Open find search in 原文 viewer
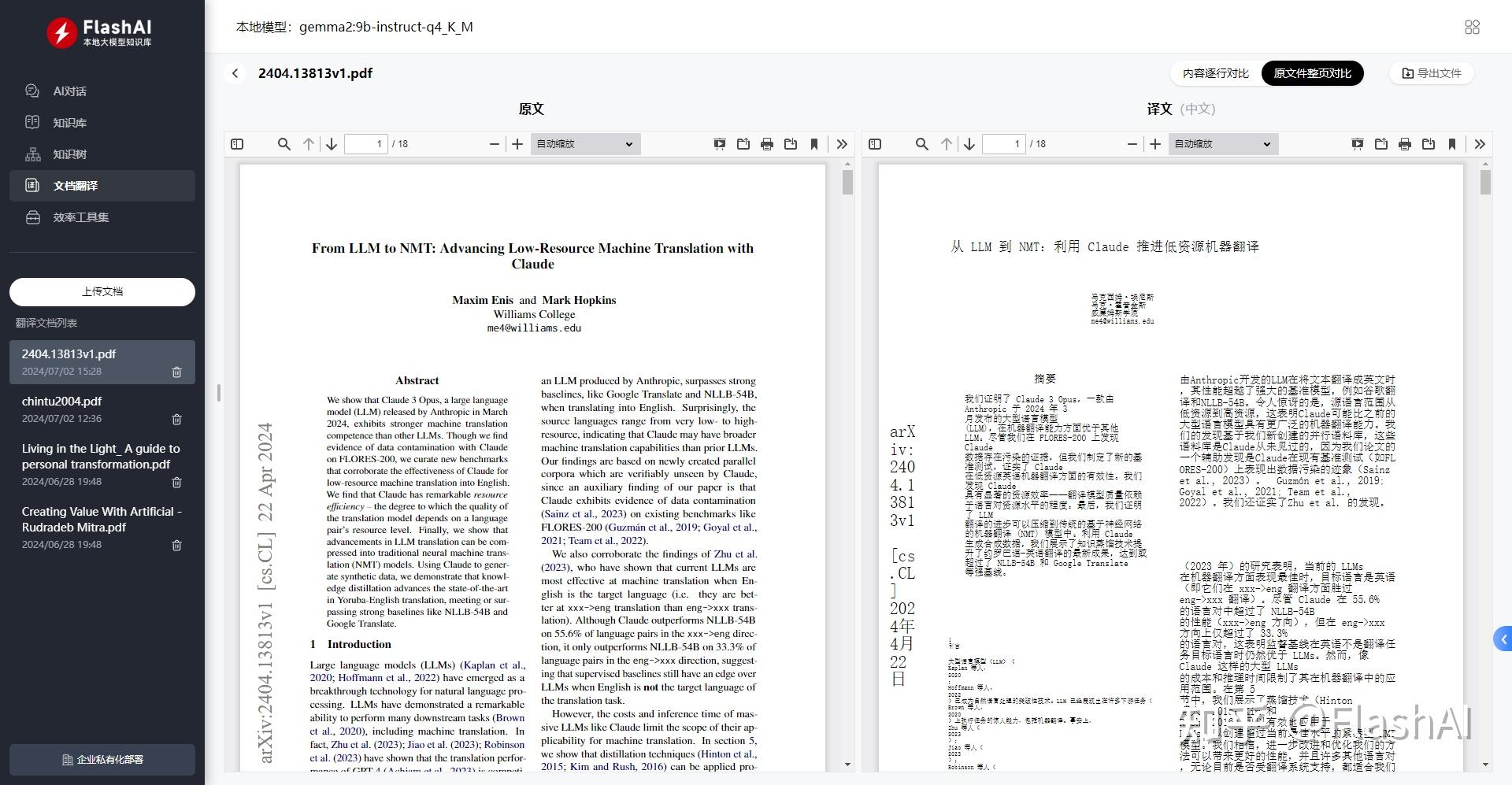The width and height of the screenshot is (1512, 785). pyautogui.click(x=284, y=144)
